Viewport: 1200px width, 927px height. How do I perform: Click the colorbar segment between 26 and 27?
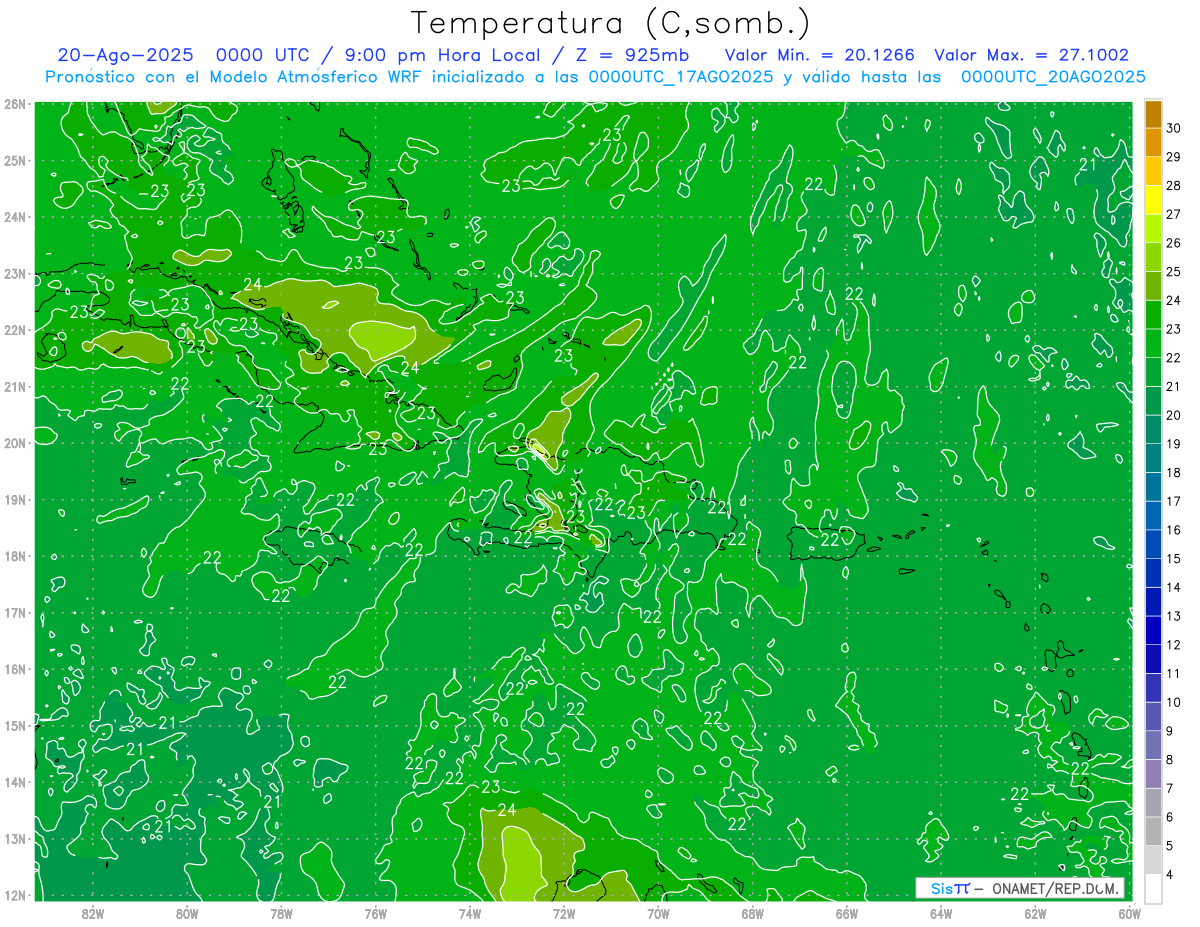[1153, 228]
